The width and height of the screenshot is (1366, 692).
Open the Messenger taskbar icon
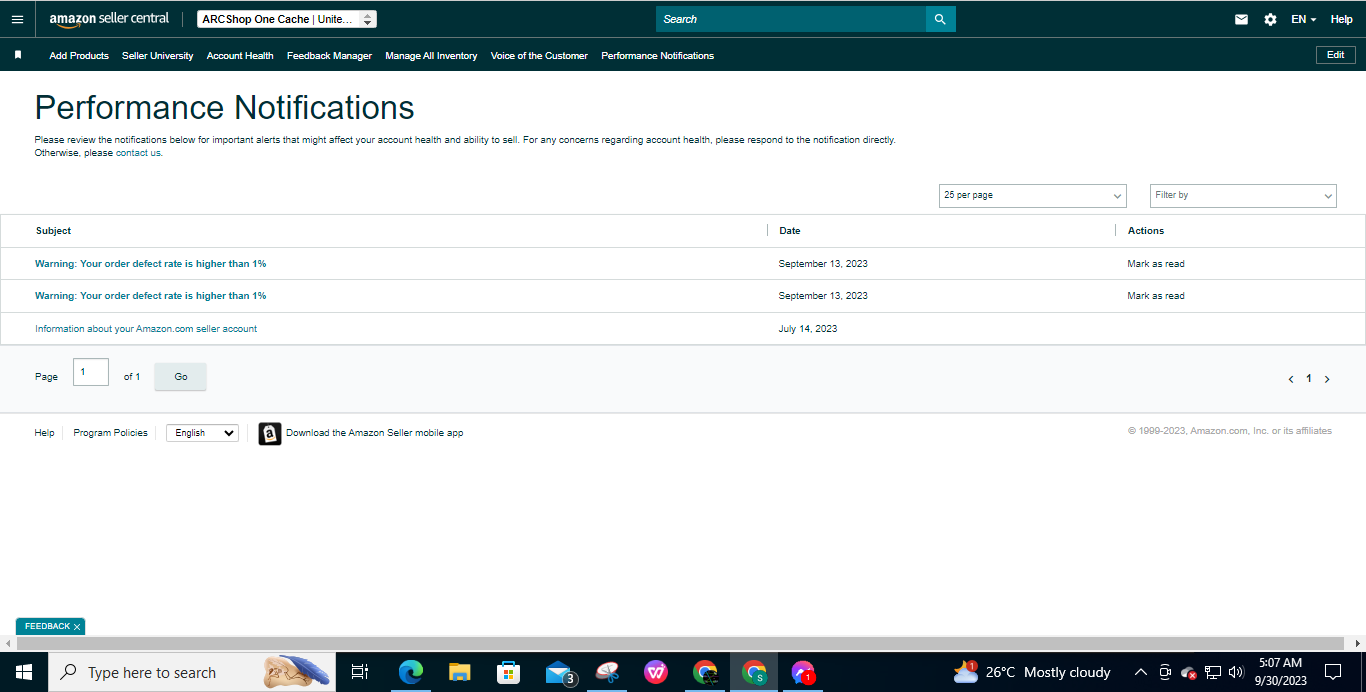[x=803, y=672]
